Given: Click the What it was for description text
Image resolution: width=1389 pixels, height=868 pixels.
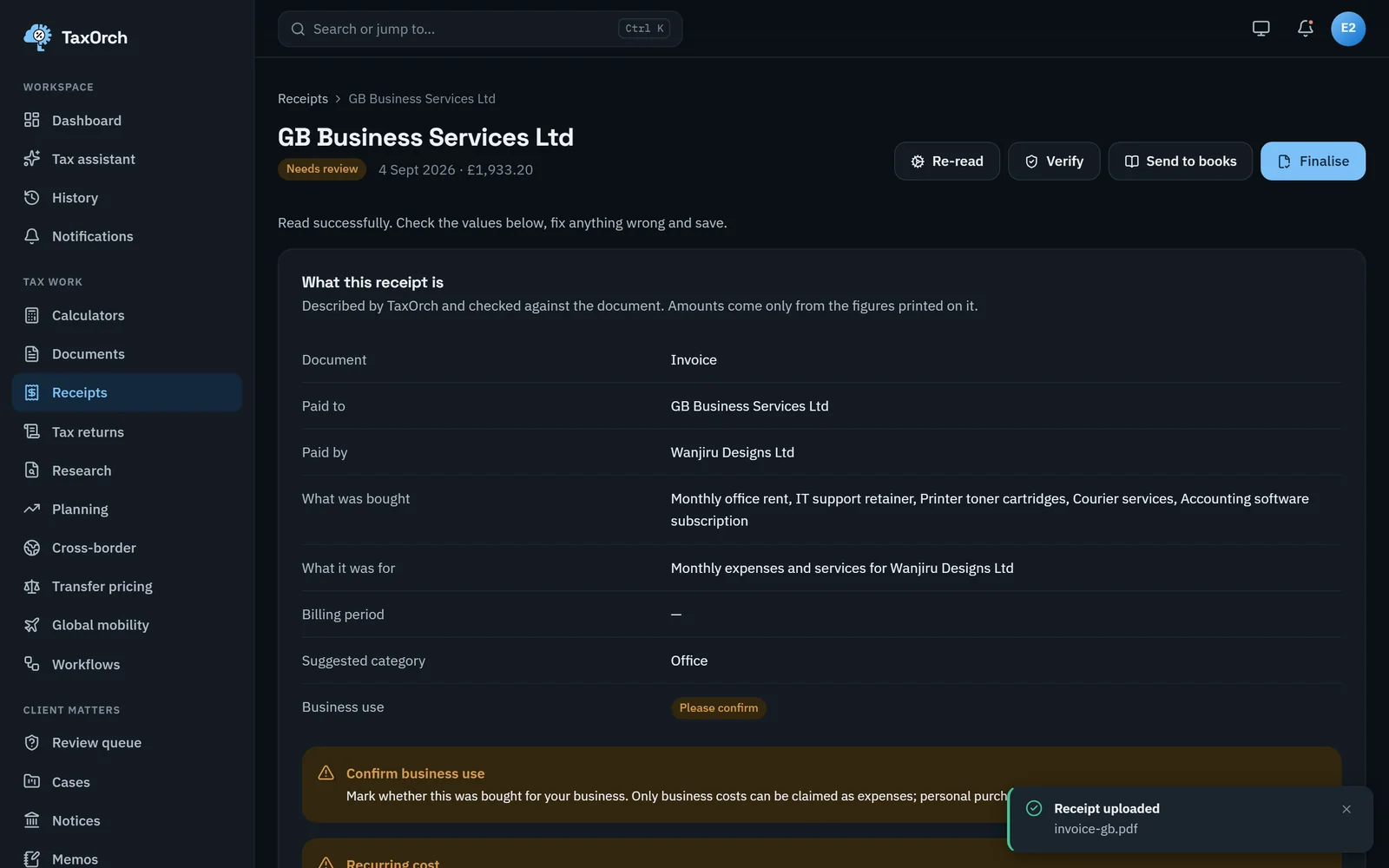Looking at the screenshot, I should tap(842, 568).
